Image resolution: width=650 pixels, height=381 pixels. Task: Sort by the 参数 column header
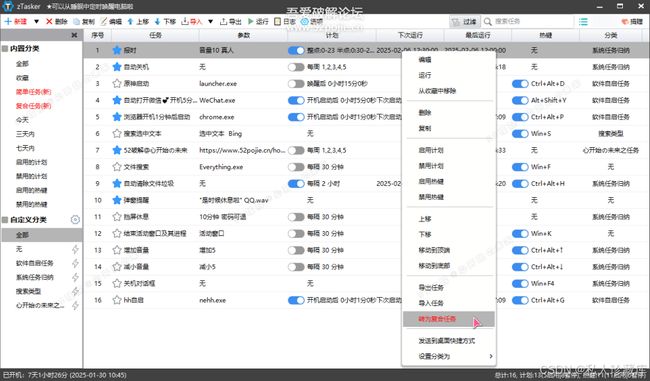coord(243,35)
